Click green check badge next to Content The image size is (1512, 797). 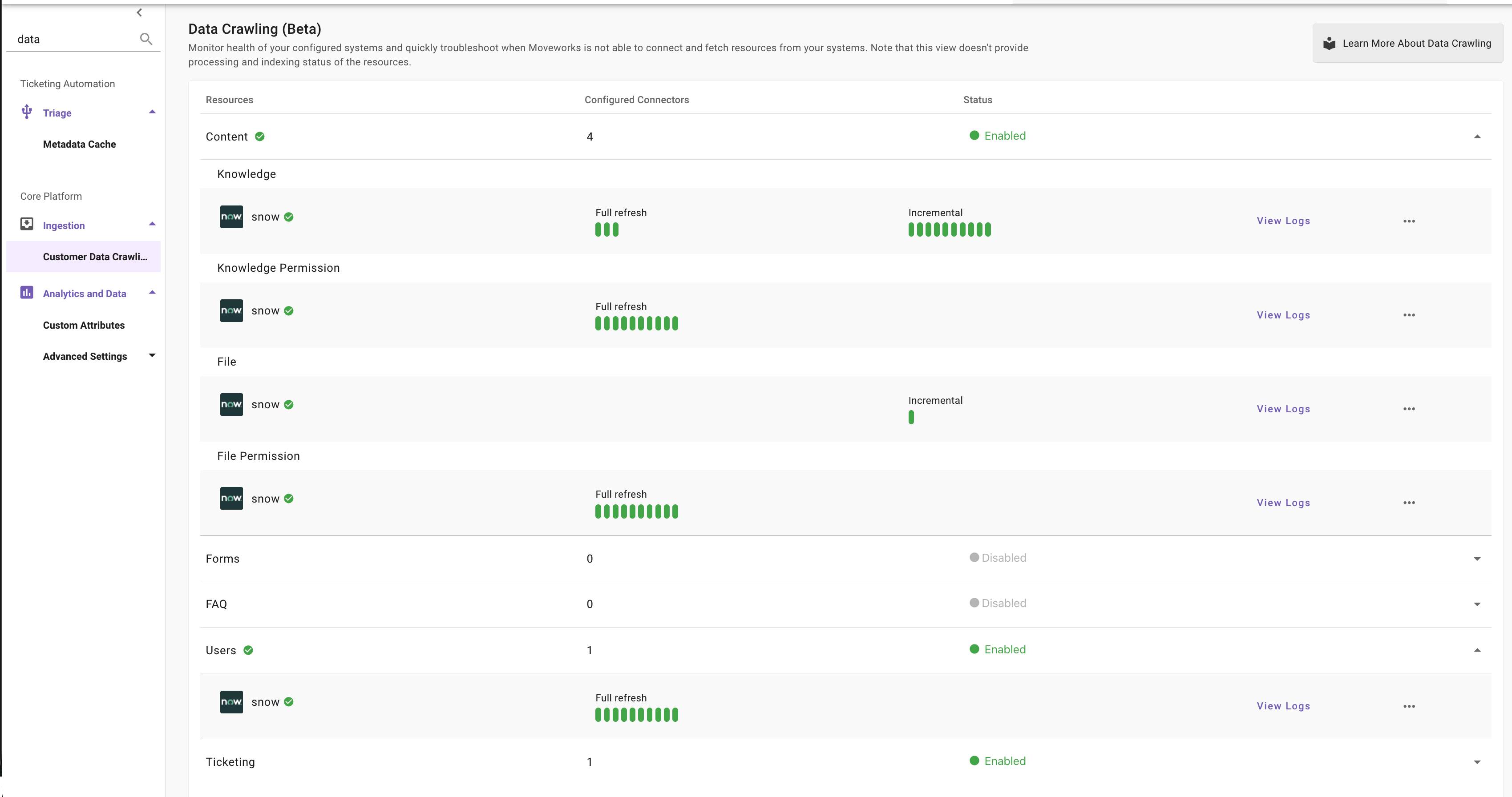coord(259,137)
